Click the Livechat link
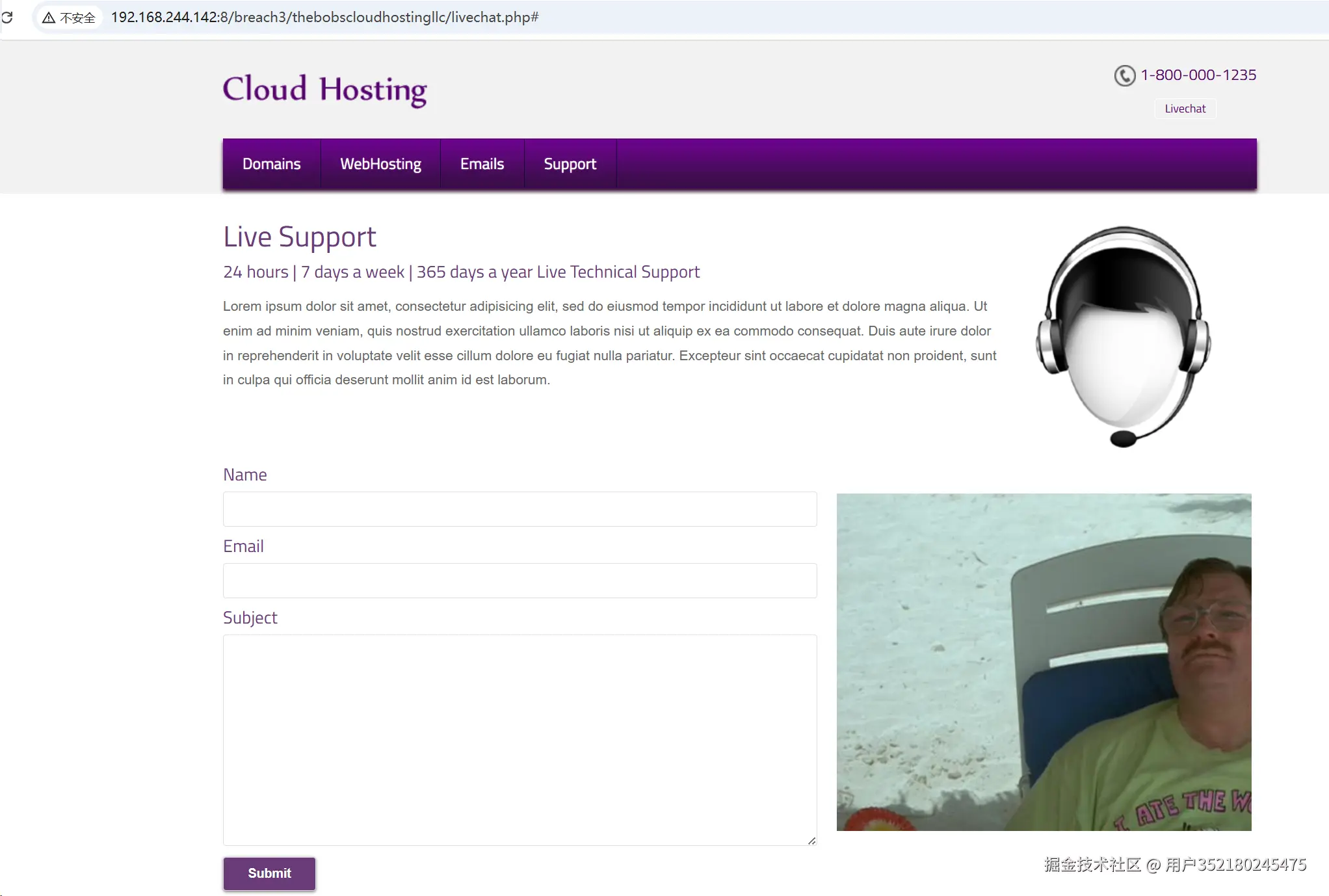This screenshot has width=1329, height=896. pyautogui.click(x=1185, y=109)
